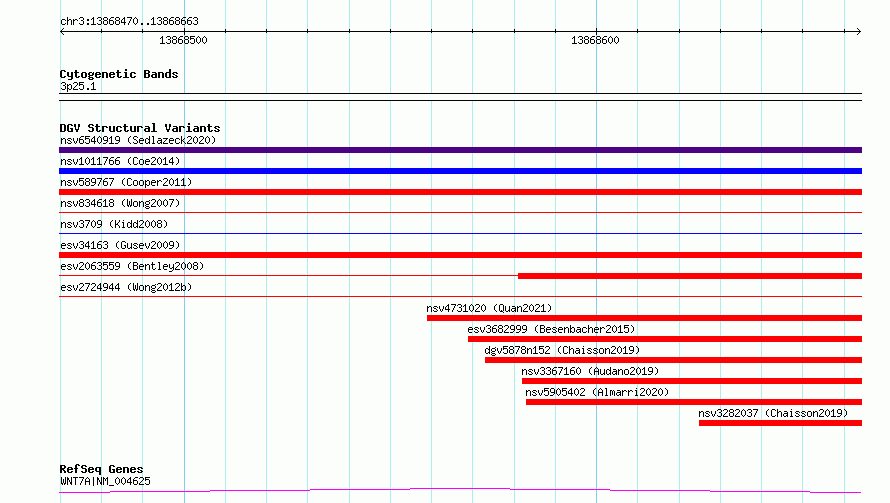Click the right arrow end of the ruler
The height and width of the screenshot is (503, 890).
[x=859, y=31]
